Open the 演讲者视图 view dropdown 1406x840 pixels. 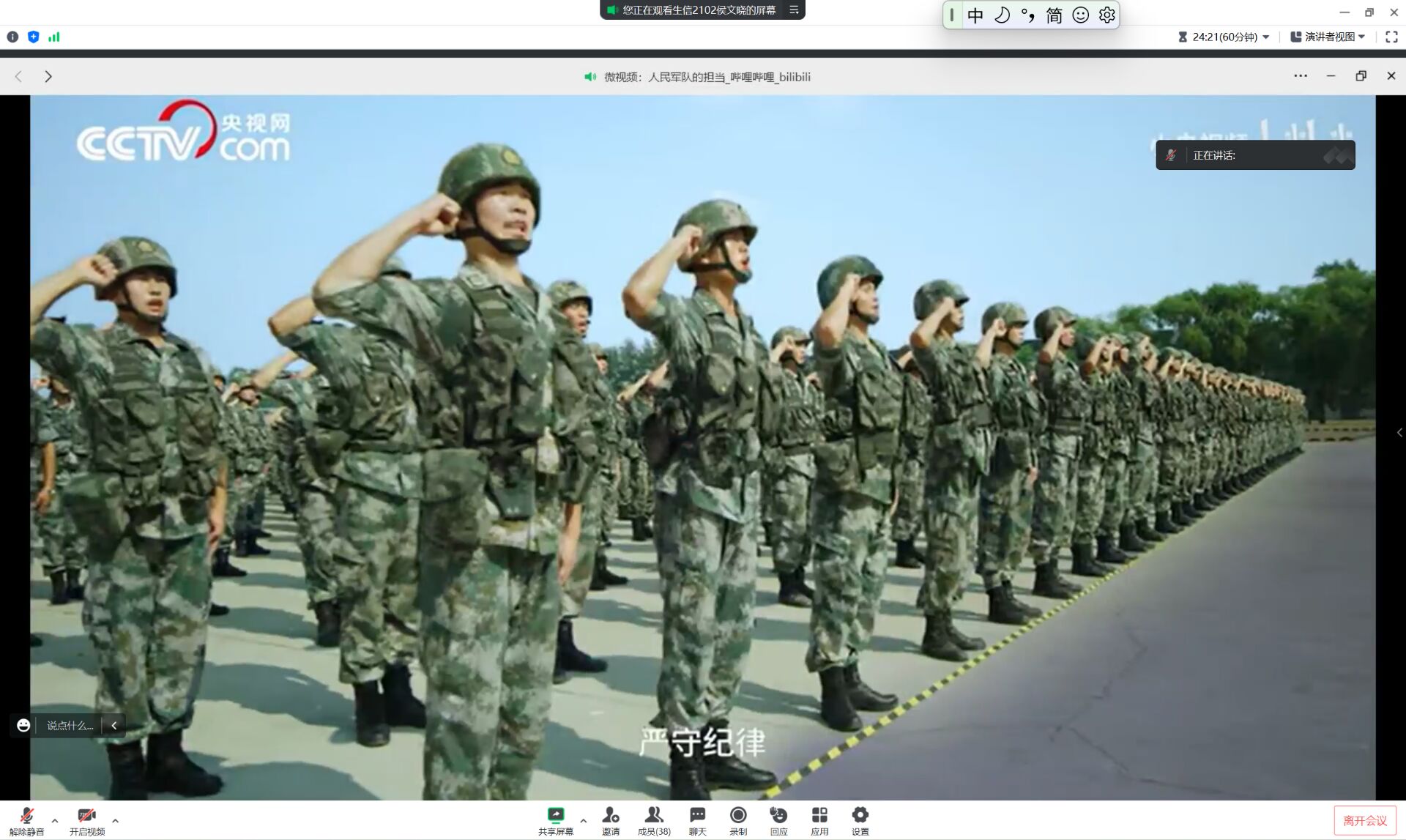[1328, 37]
